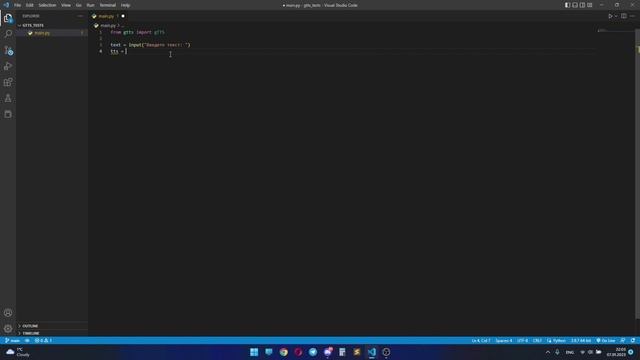The image size is (640, 360).
Task: Open the Help menu
Action: click(x=125, y=5)
